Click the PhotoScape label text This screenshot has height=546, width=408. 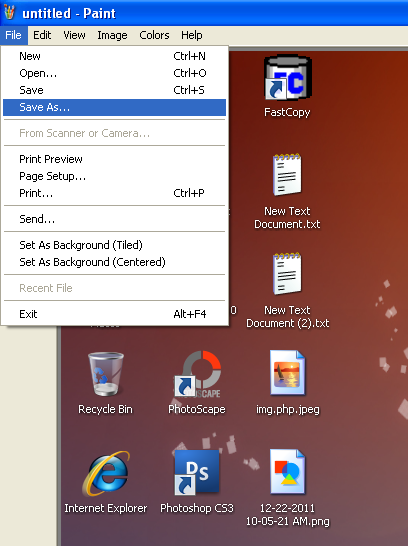(x=197, y=410)
